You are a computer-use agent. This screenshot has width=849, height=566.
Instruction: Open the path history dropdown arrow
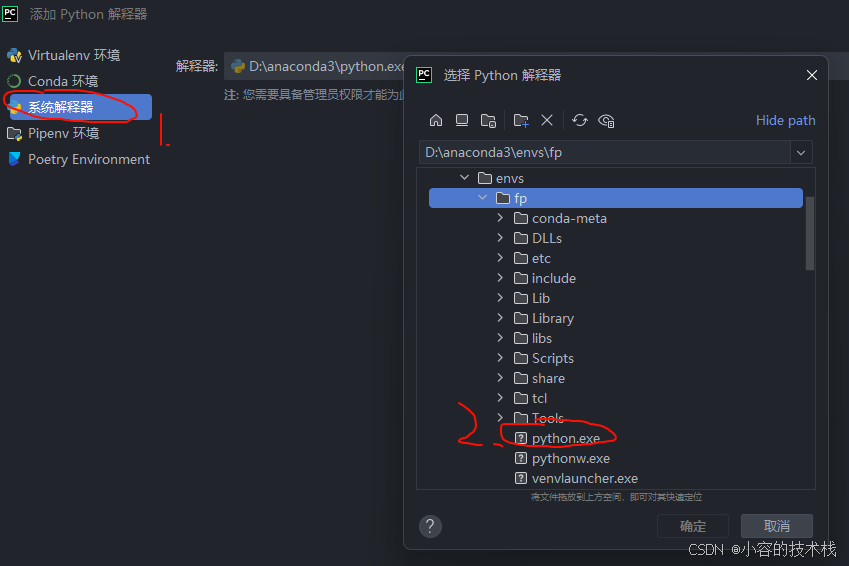coord(801,153)
